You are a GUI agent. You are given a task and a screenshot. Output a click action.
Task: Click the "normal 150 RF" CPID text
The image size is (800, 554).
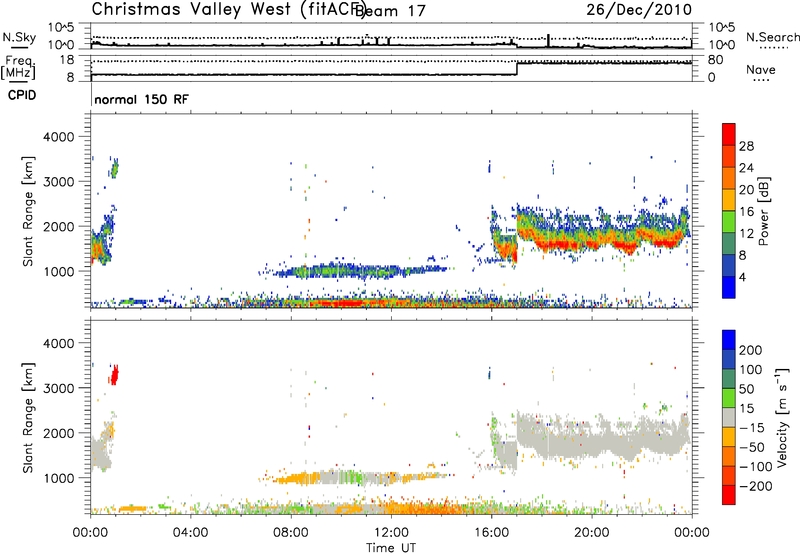click(x=141, y=99)
